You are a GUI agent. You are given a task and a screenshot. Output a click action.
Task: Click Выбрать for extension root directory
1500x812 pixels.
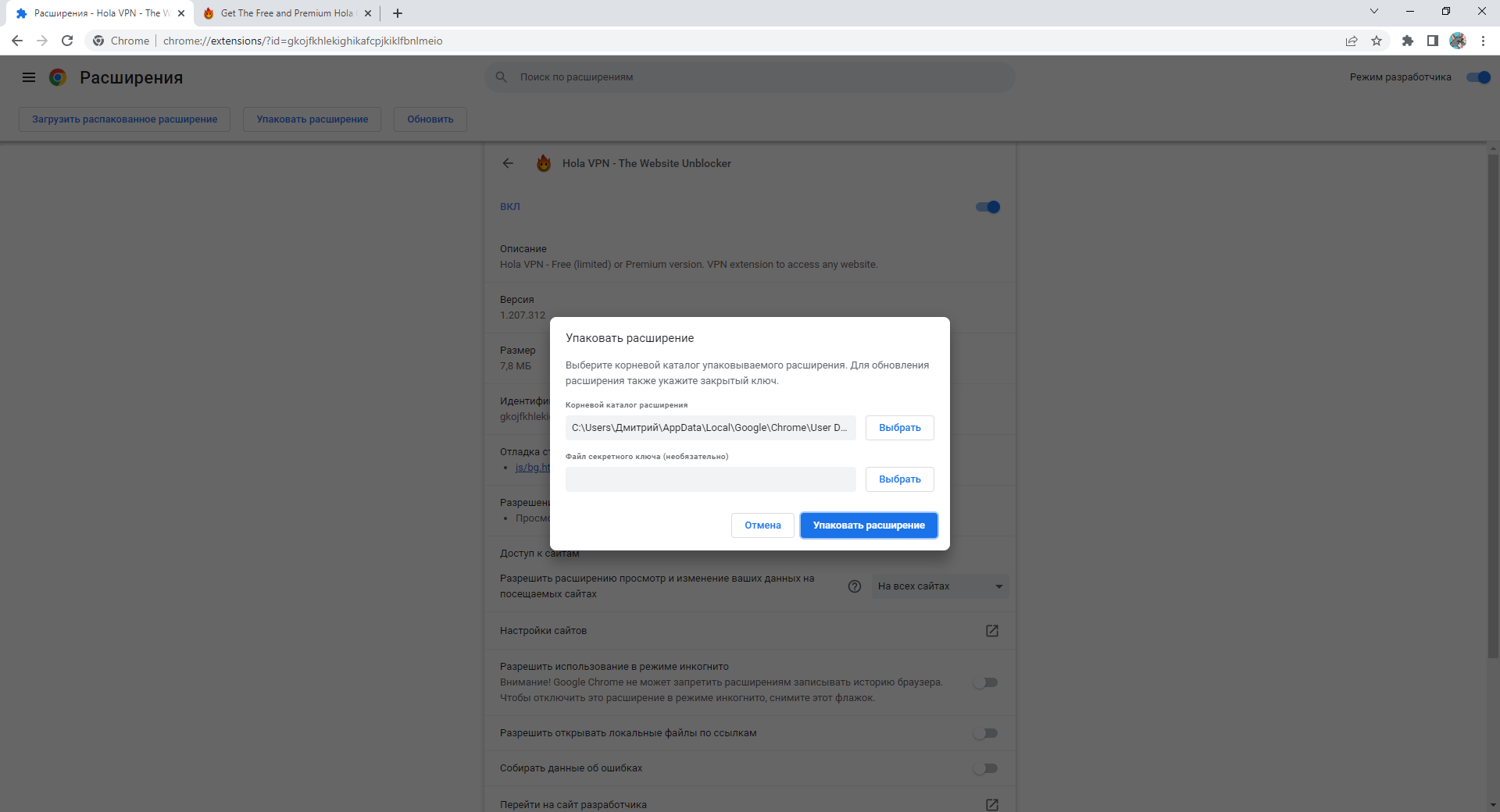(x=900, y=428)
